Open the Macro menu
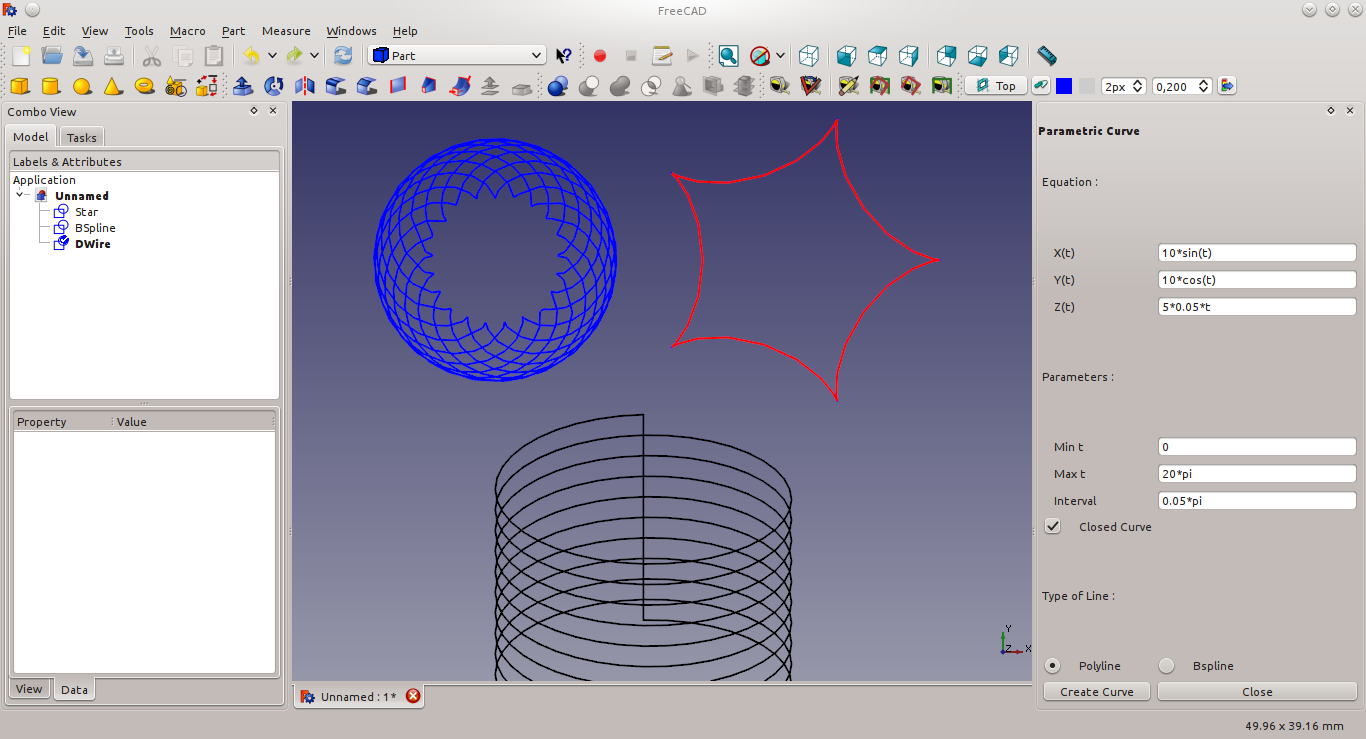The height and width of the screenshot is (739, 1366). [x=187, y=31]
